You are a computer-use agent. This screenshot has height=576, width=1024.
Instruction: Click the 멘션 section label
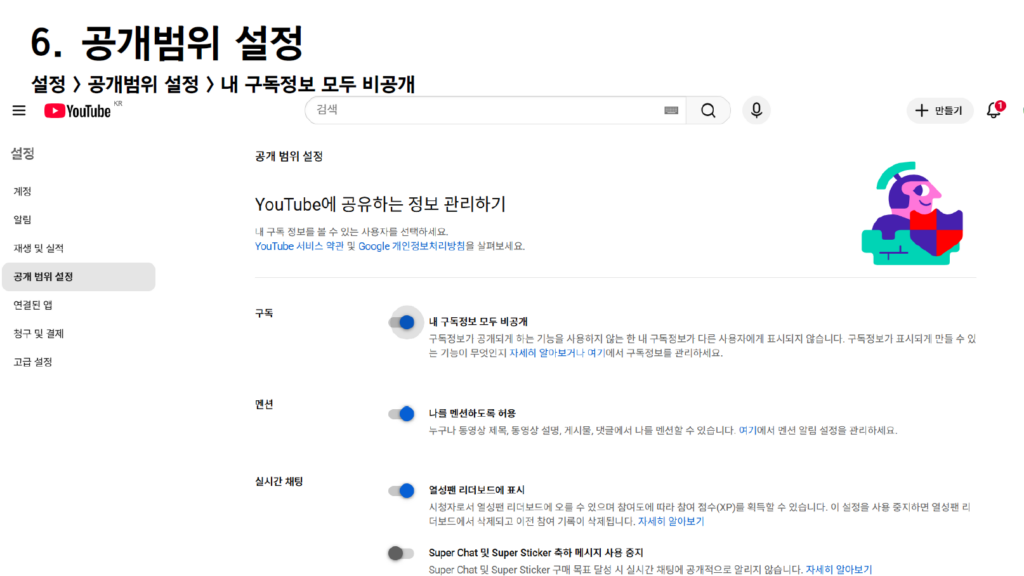(x=264, y=404)
